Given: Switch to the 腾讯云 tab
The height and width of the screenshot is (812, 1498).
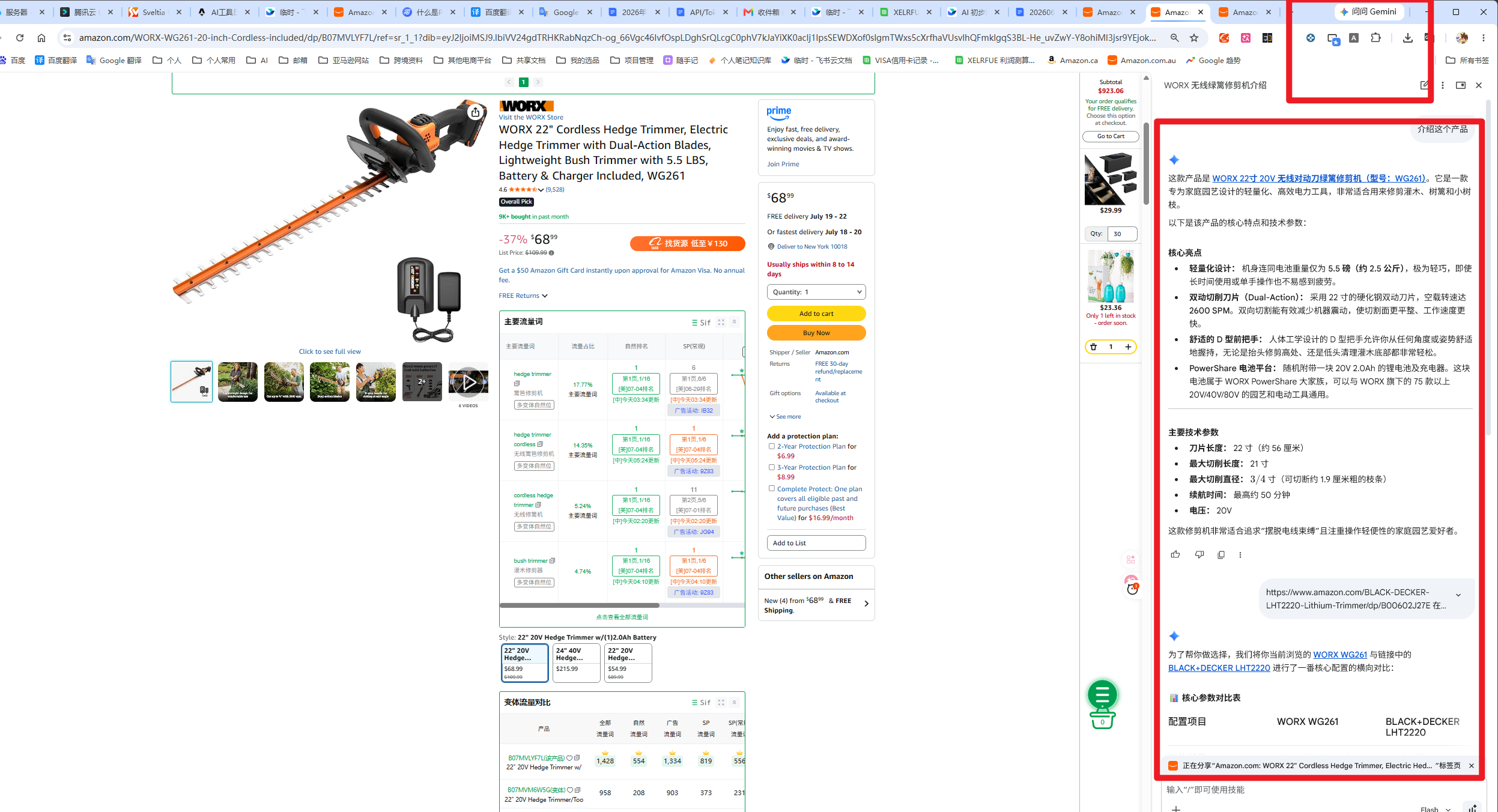Looking at the screenshot, I should [87, 12].
